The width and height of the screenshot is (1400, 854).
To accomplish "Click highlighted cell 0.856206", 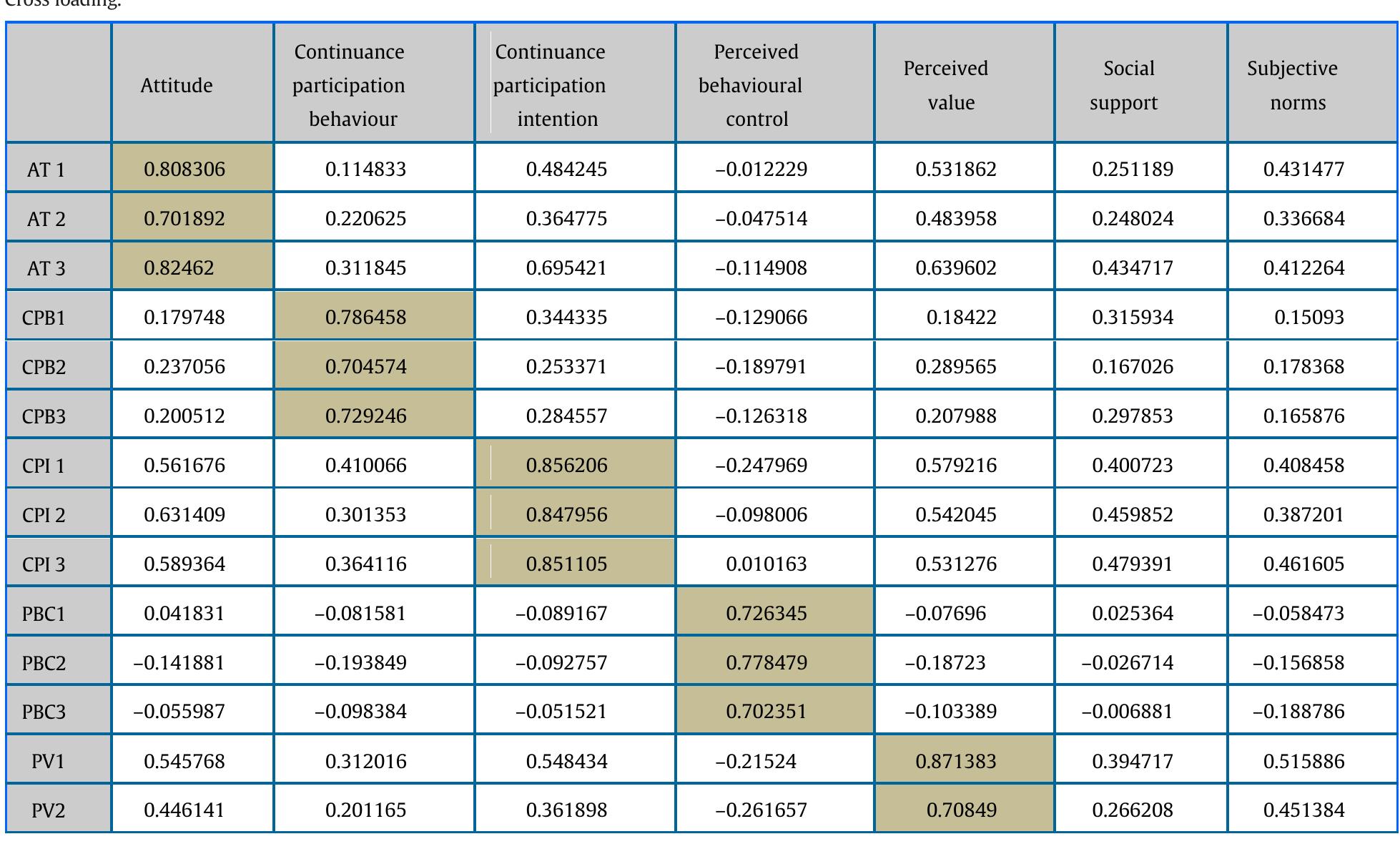I will 566,465.
